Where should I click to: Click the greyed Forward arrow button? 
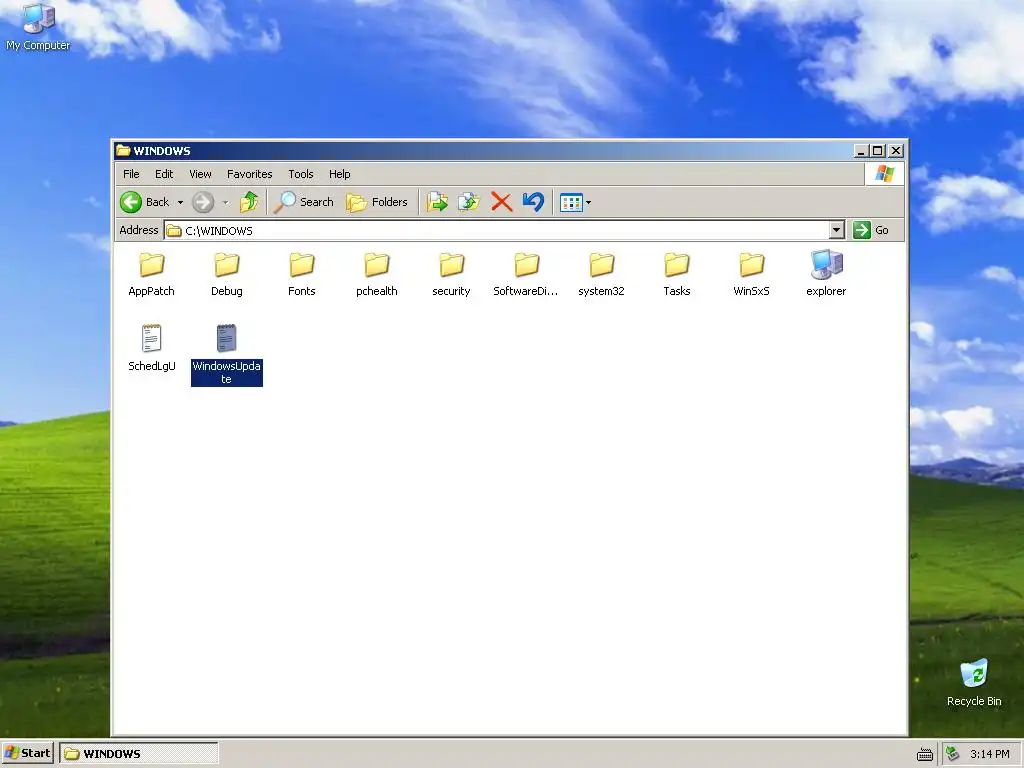[203, 202]
